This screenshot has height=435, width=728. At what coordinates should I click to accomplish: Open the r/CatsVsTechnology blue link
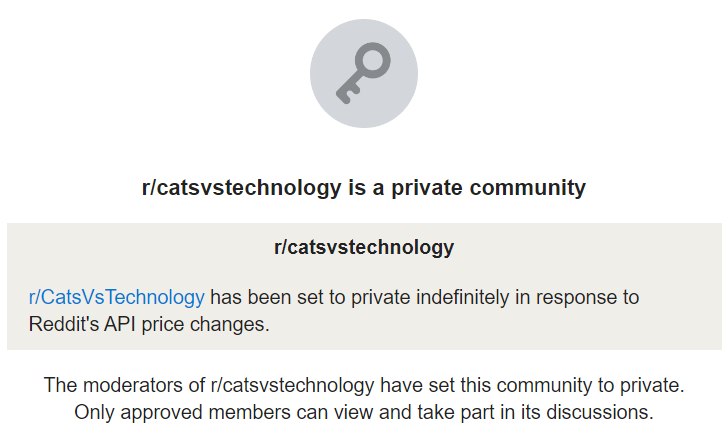(x=117, y=297)
